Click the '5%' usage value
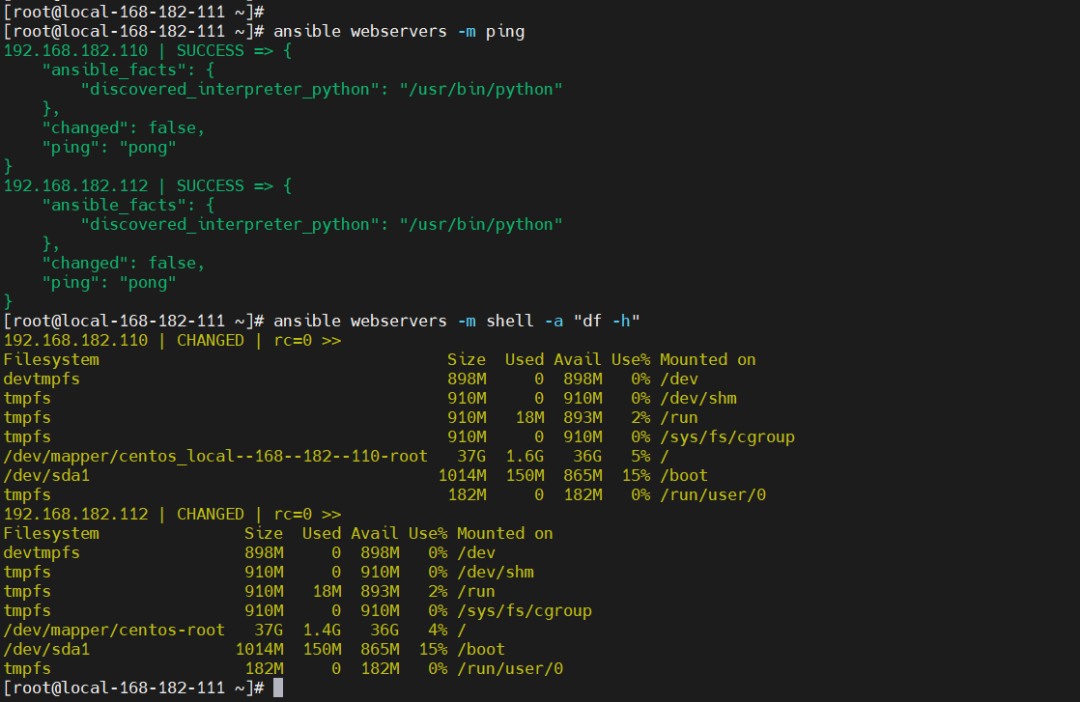This screenshot has width=1080, height=702. coord(641,456)
